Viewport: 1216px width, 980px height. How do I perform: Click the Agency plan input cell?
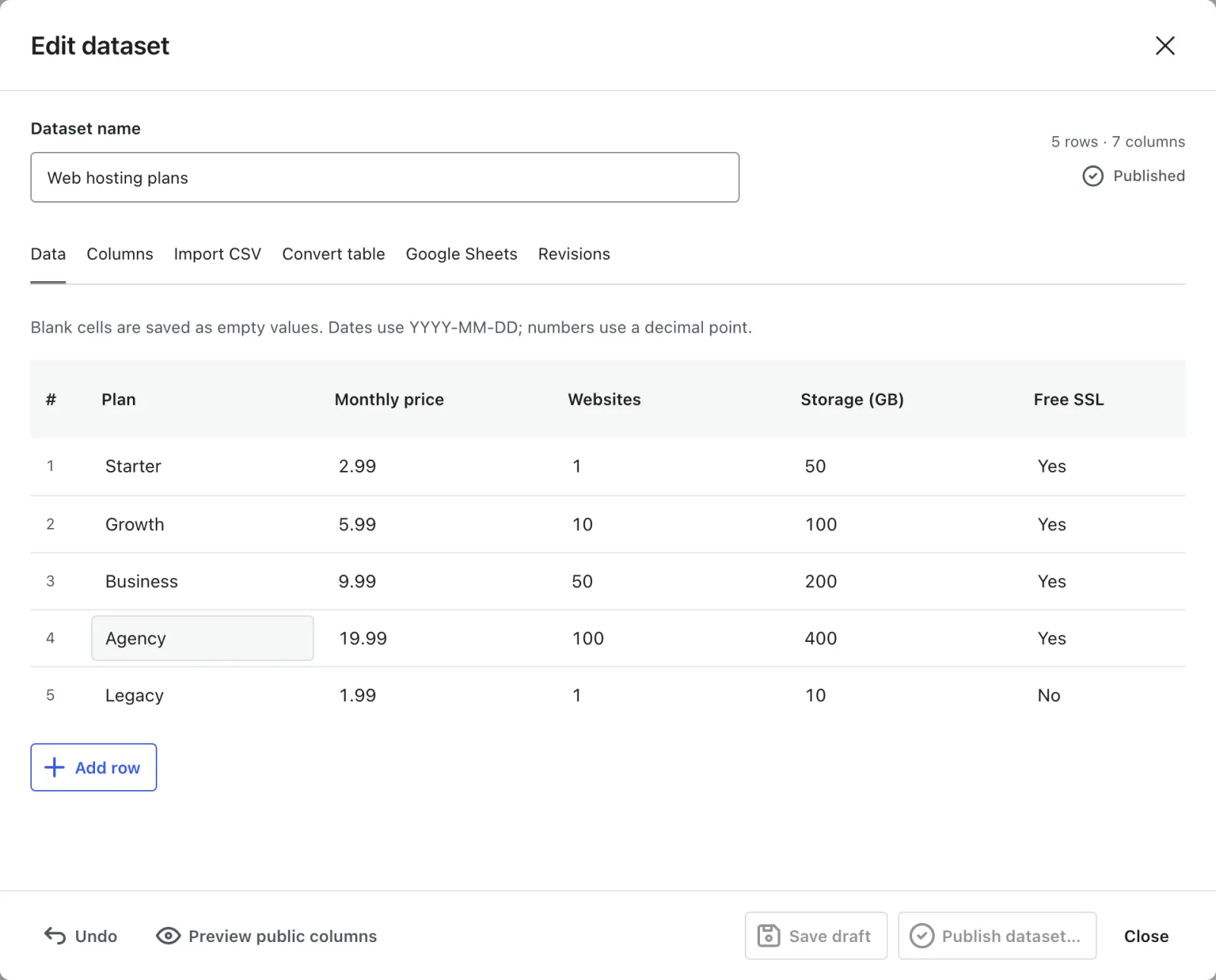pos(202,638)
